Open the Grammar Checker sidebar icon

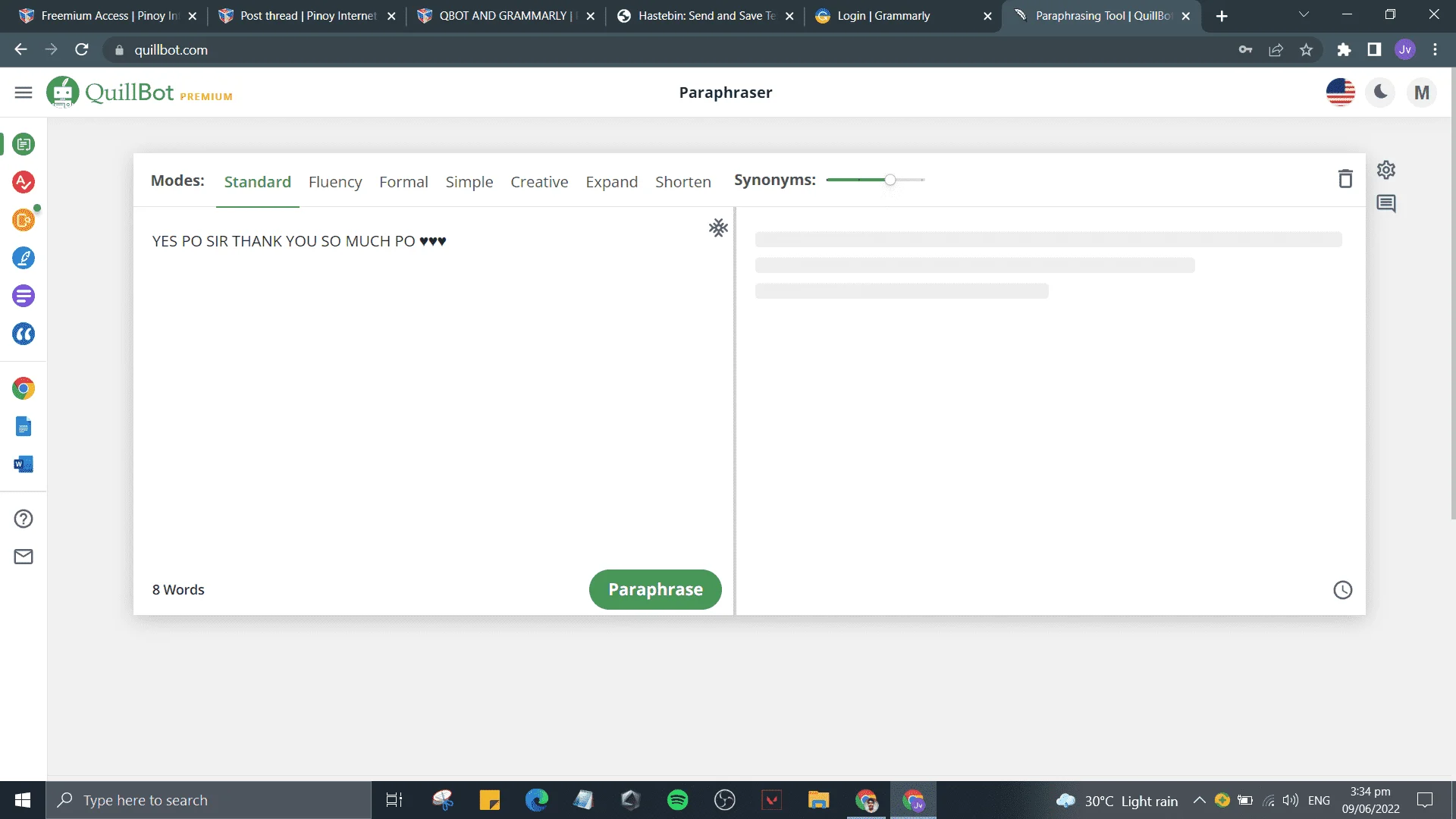24,182
